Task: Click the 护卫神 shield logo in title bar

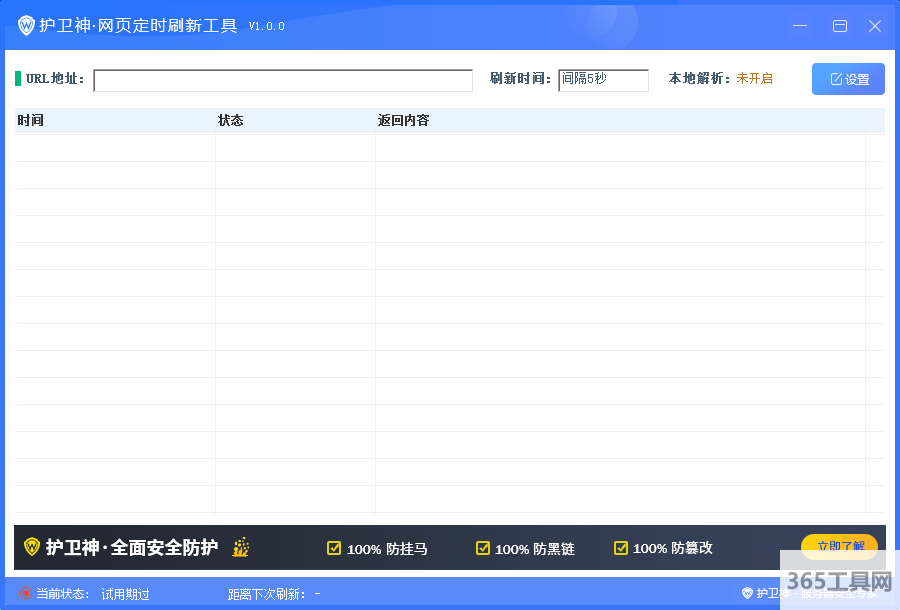Action: coord(26,26)
